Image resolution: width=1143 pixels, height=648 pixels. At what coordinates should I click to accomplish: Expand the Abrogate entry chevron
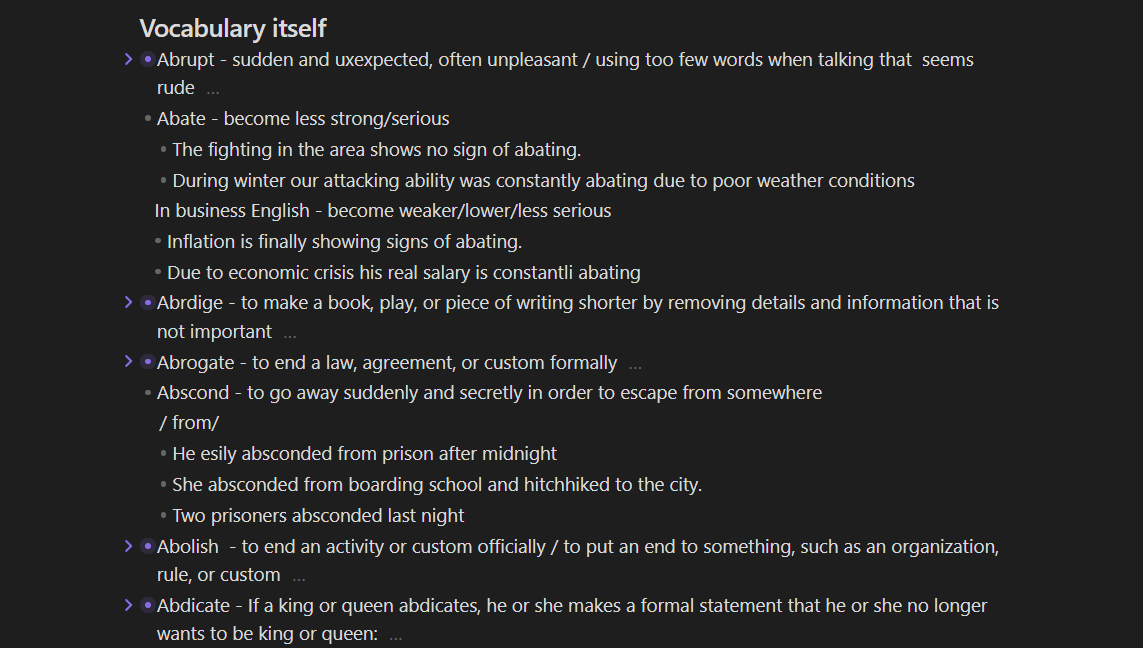128,362
